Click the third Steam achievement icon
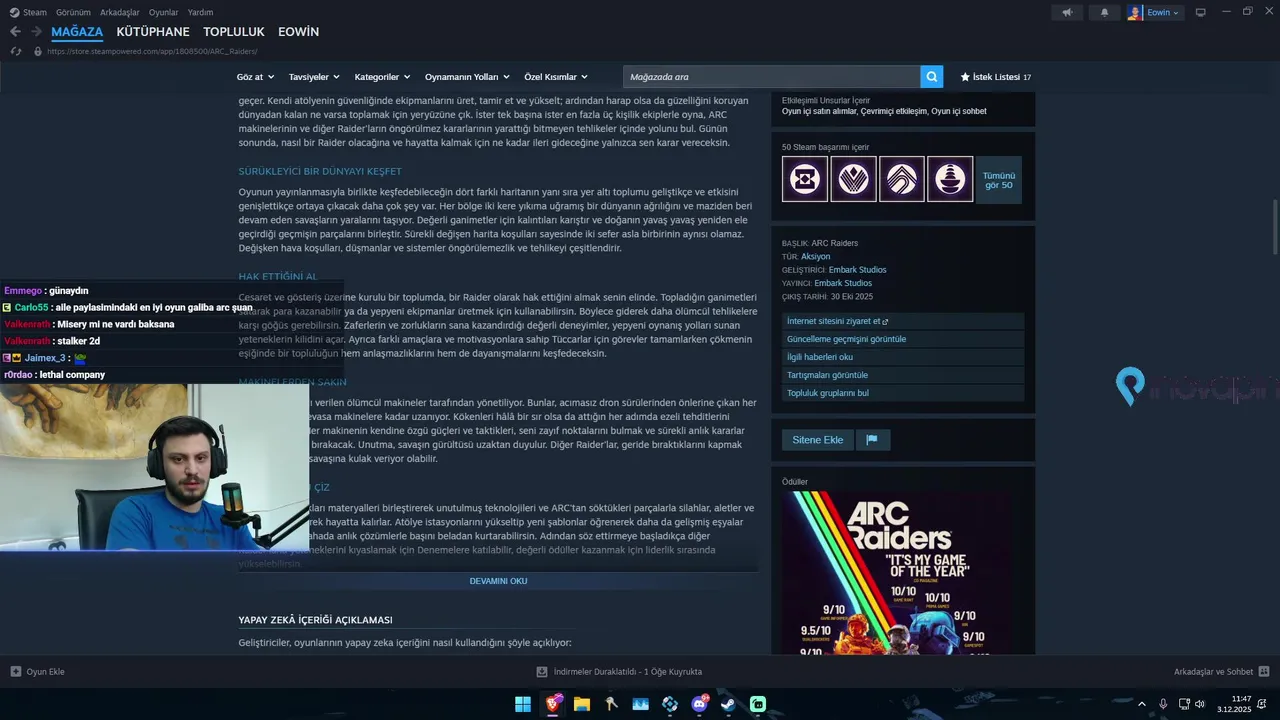The width and height of the screenshot is (1280, 720). coord(901,179)
